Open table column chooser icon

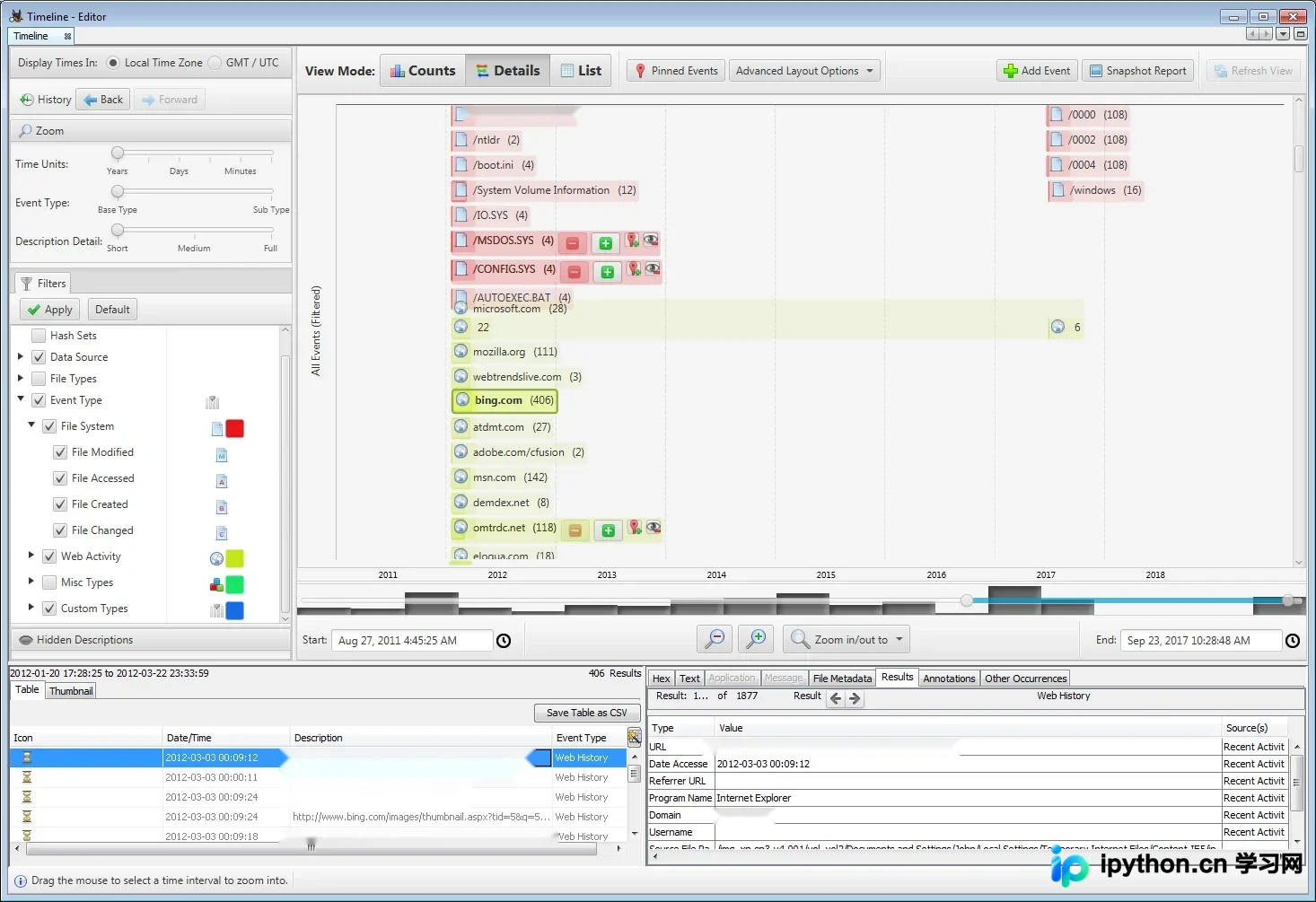pyautogui.click(x=634, y=738)
